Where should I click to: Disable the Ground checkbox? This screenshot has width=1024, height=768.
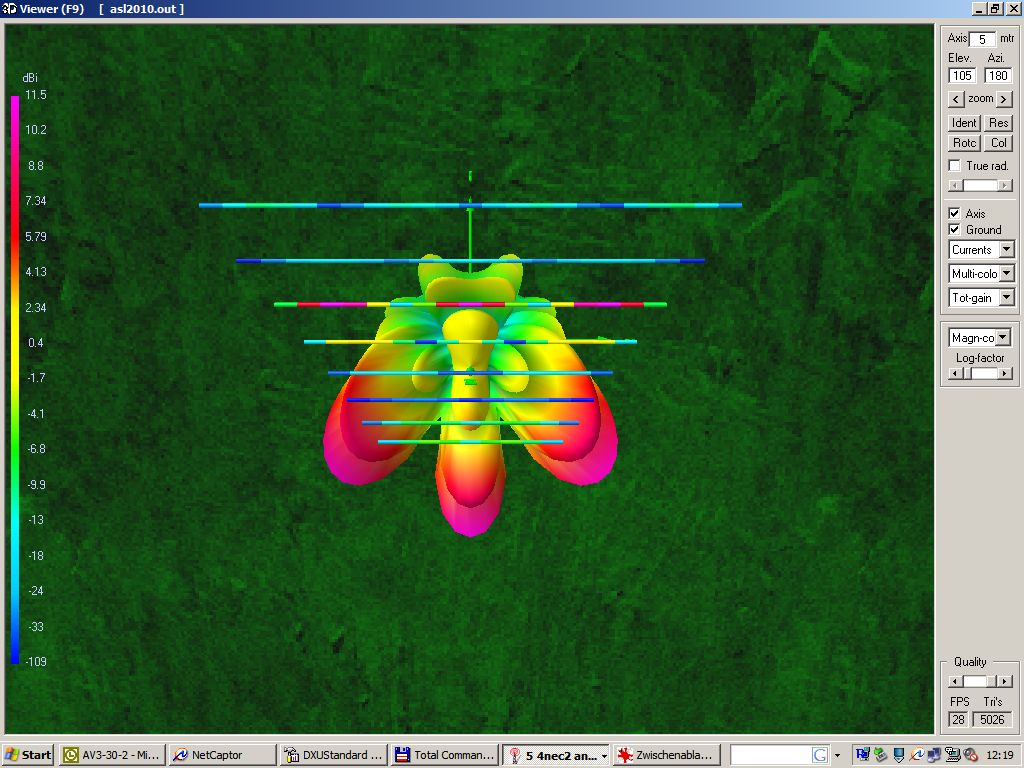click(x=955, y=229)
